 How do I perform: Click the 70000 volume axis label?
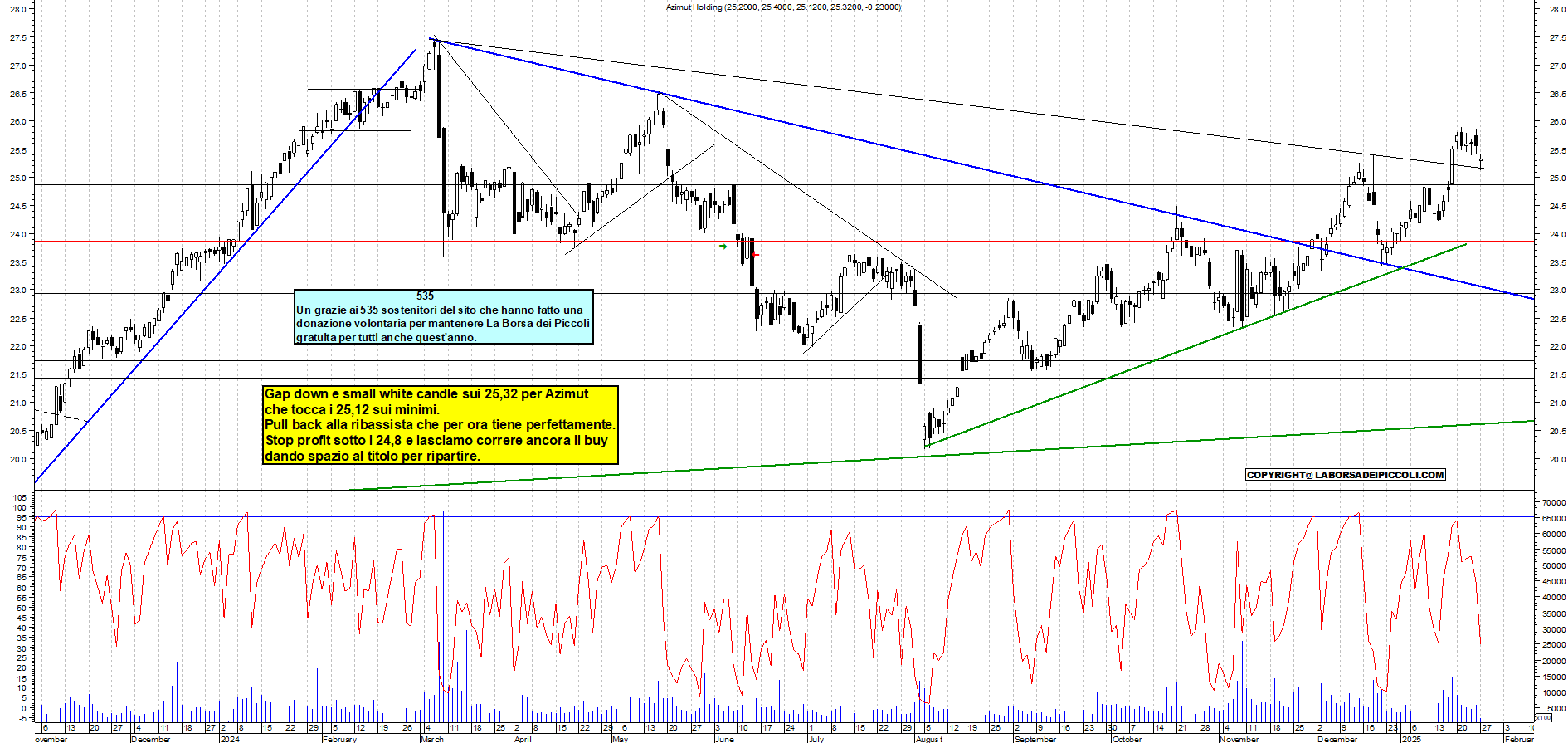[x=1554, y=503]
